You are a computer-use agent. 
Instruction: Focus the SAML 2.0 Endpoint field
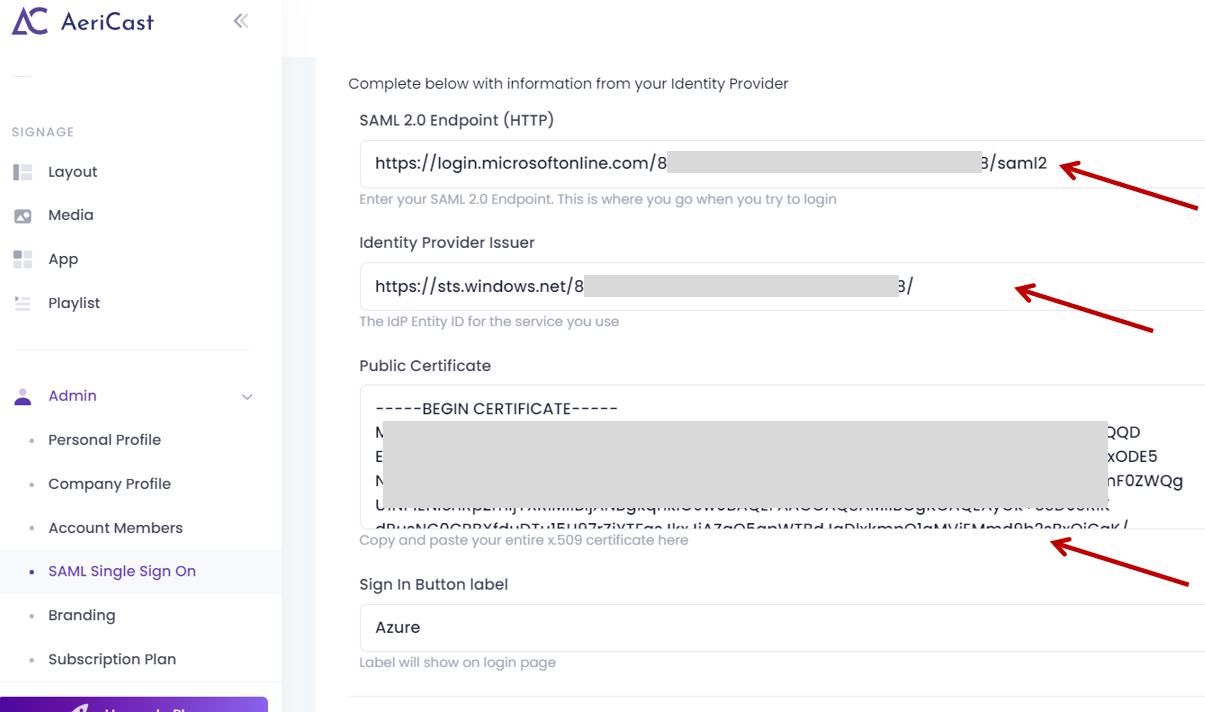pos(782,164)
